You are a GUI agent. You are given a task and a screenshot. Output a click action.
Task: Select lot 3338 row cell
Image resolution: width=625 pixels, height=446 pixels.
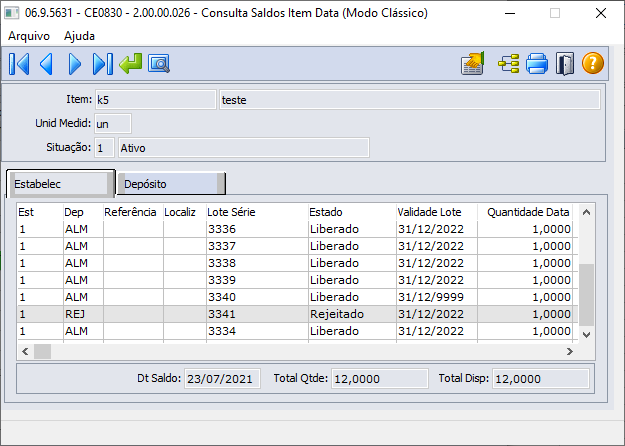257,263
